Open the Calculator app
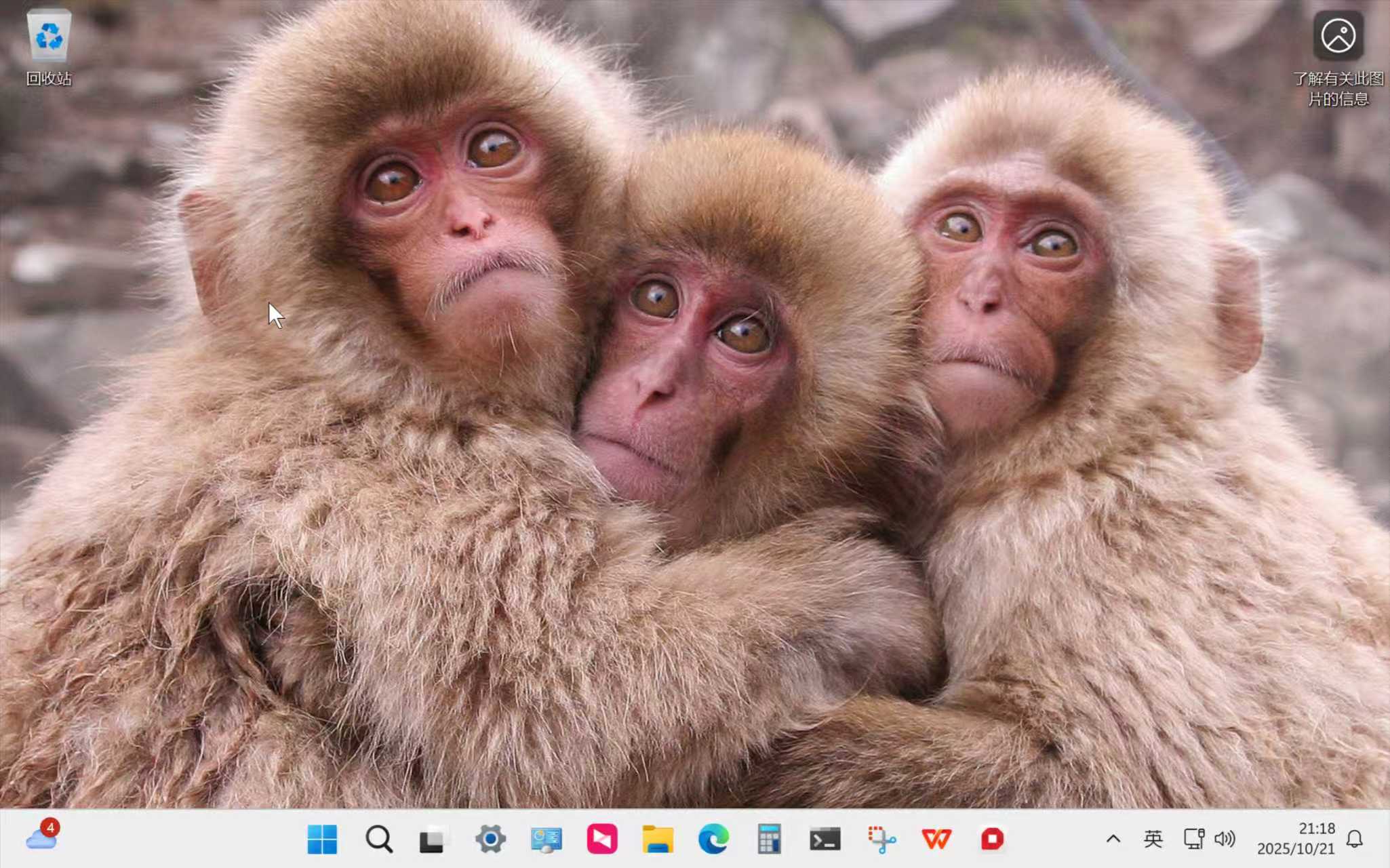The image size is (1390, 868). click(769, 840)
